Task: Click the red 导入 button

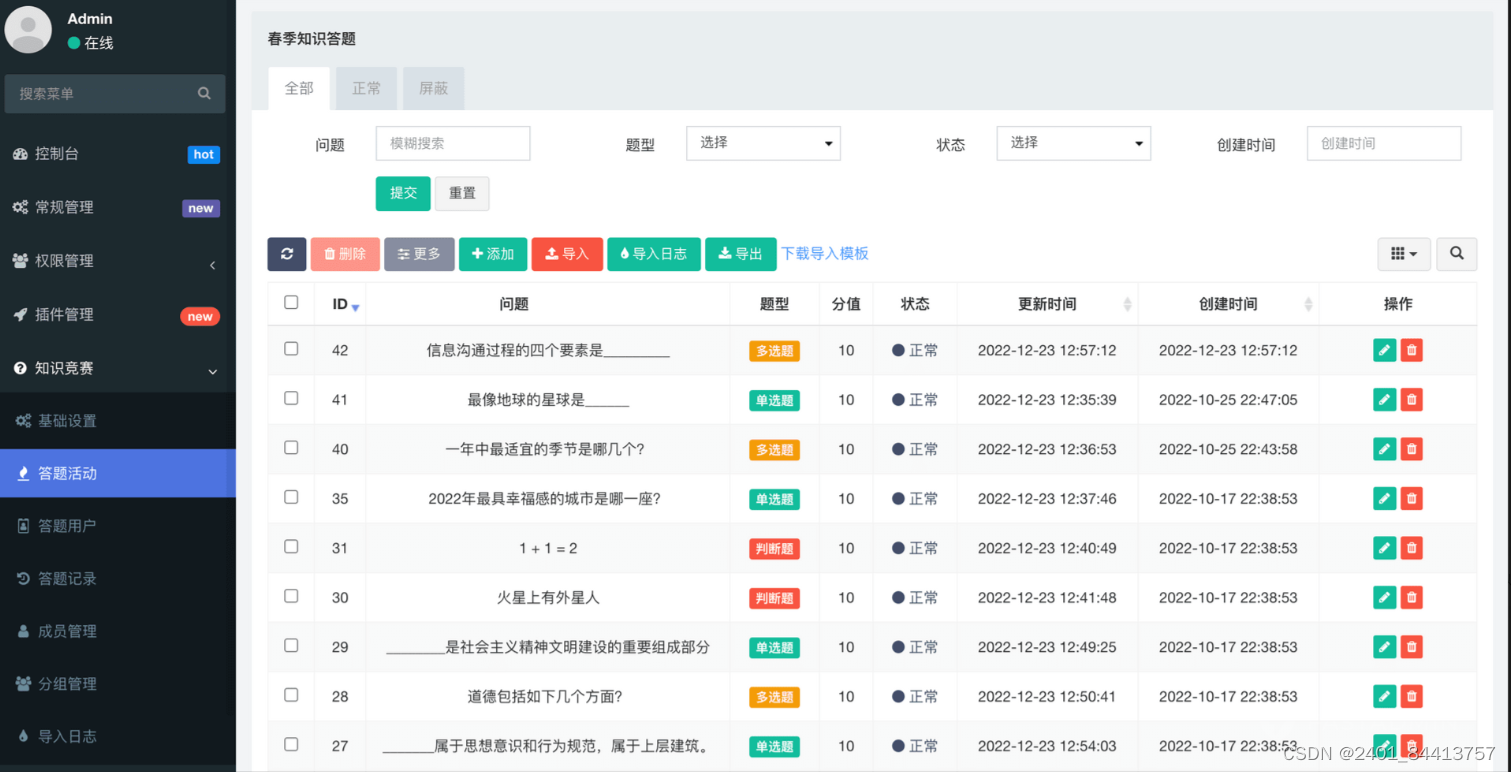Action: (x=567, y=254)
